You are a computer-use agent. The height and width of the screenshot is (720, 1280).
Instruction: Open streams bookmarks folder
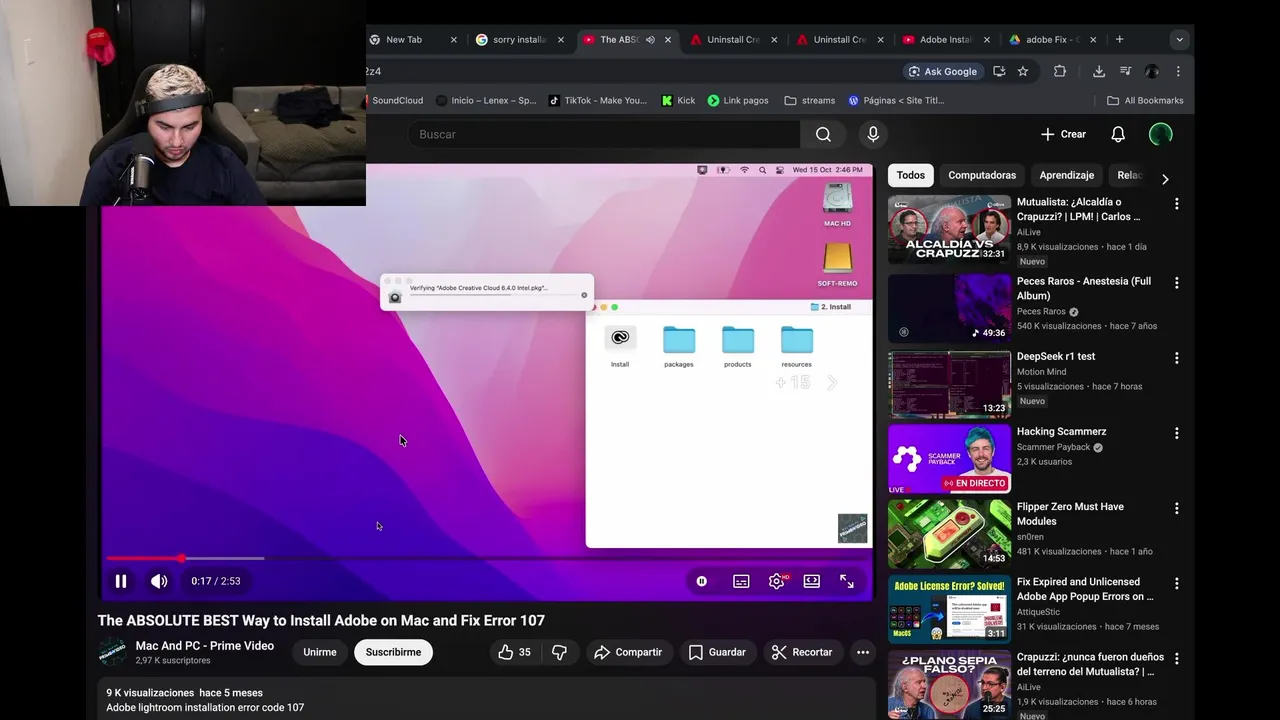click(810, 100)
